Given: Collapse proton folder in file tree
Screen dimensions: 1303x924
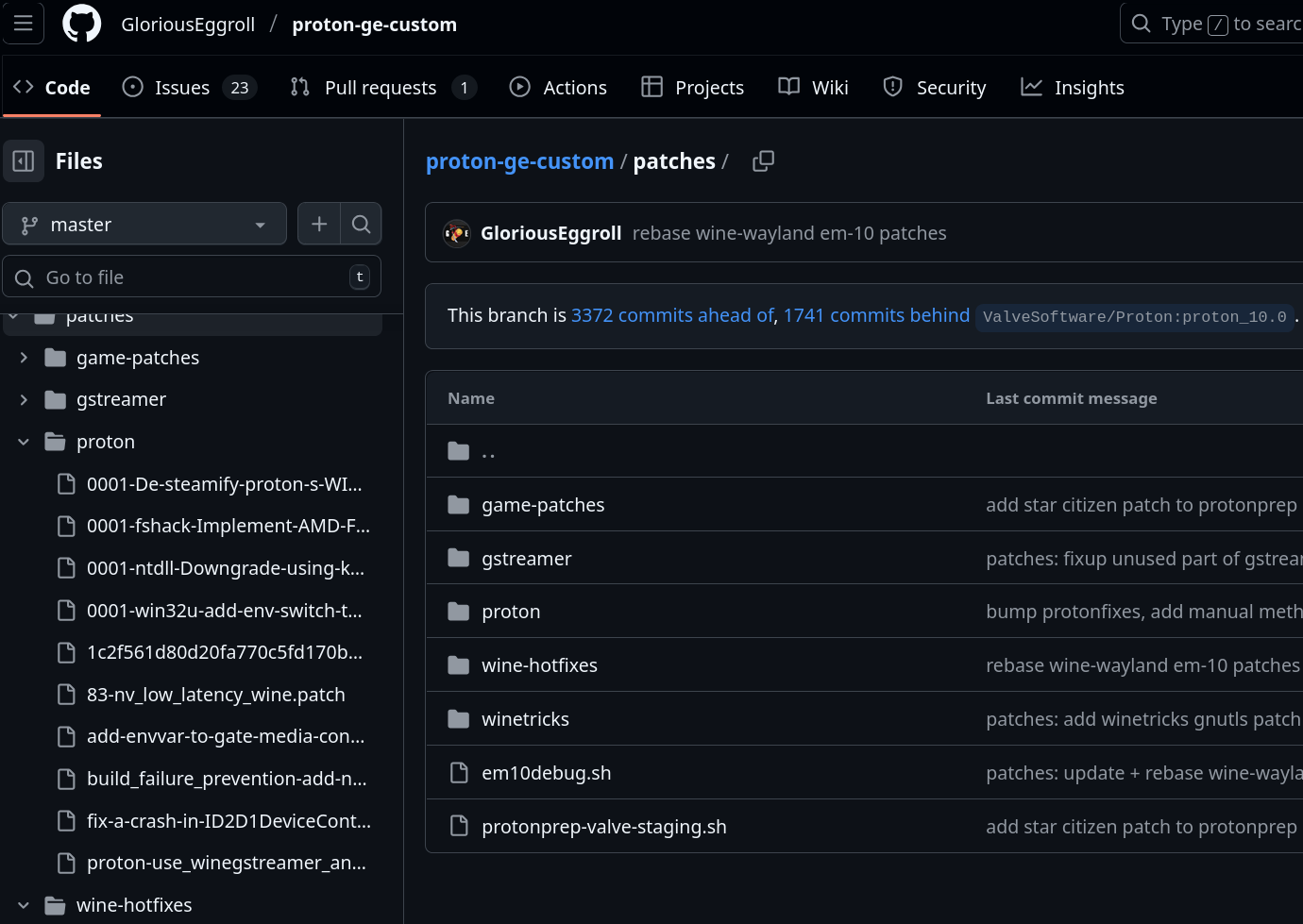Looking at the screenshot, I should 24,442.
